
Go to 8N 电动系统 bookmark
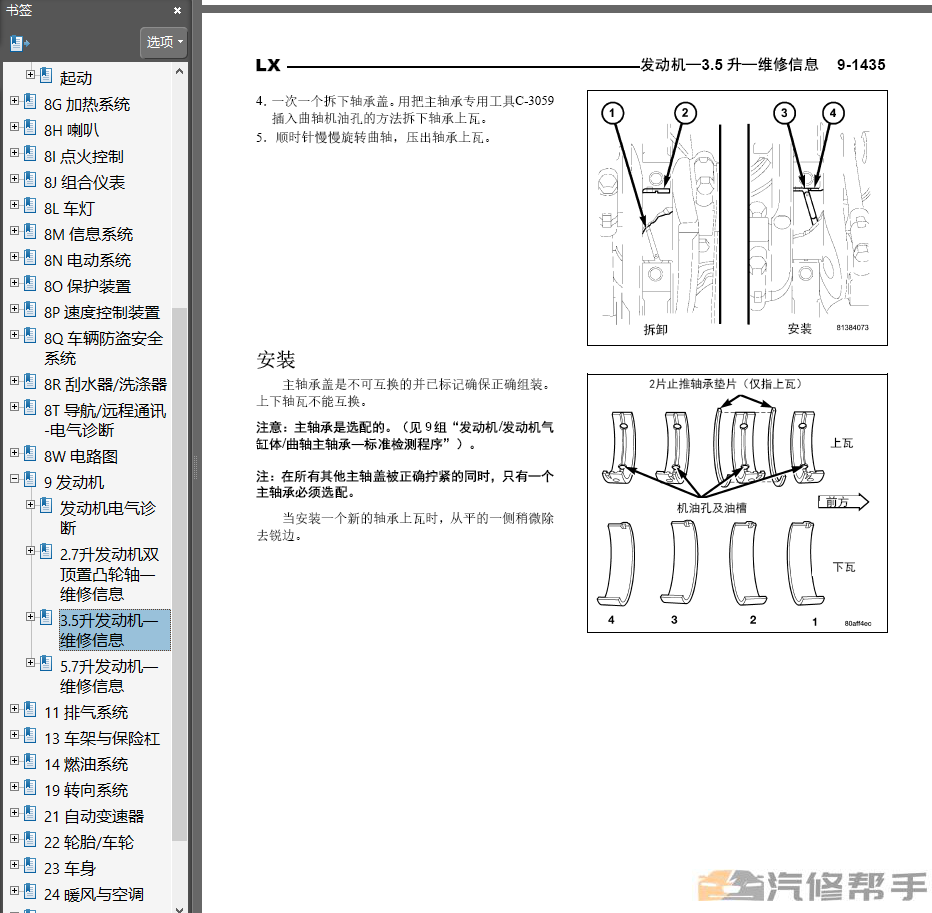click(87, 260)
